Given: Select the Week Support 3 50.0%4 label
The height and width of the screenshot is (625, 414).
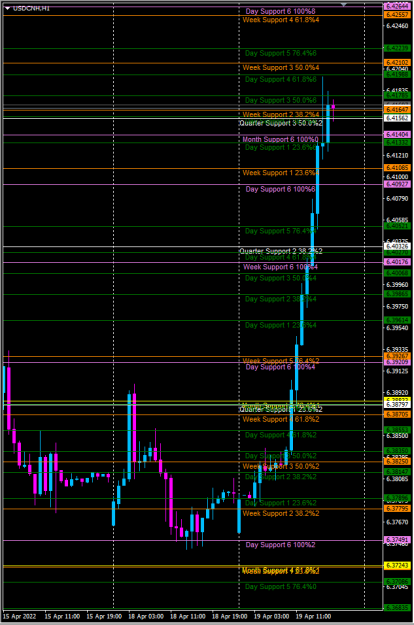Looking at the screenshot, I should [281, 67].
